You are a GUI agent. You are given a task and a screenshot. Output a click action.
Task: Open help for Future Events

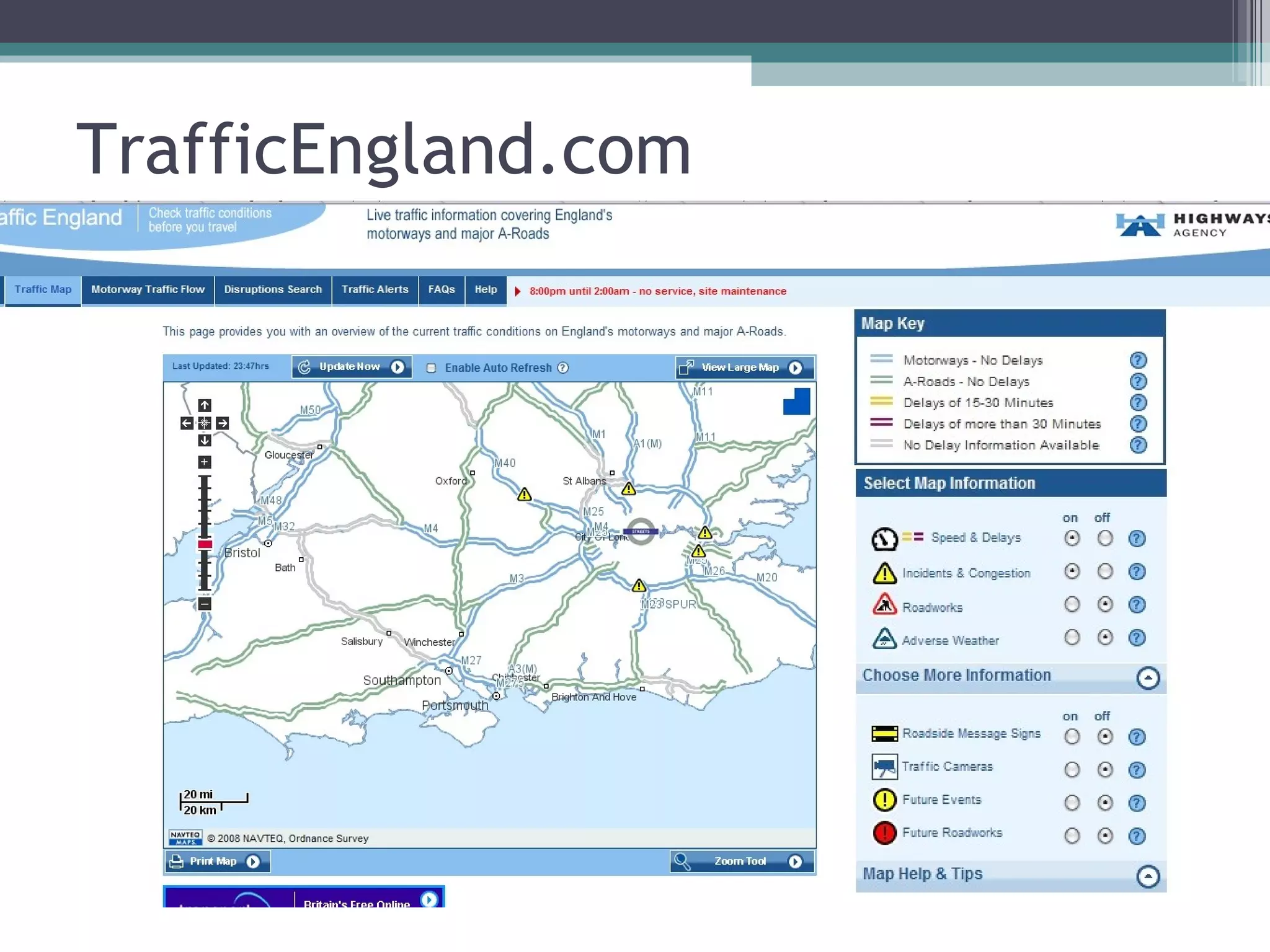(1137, 803)
